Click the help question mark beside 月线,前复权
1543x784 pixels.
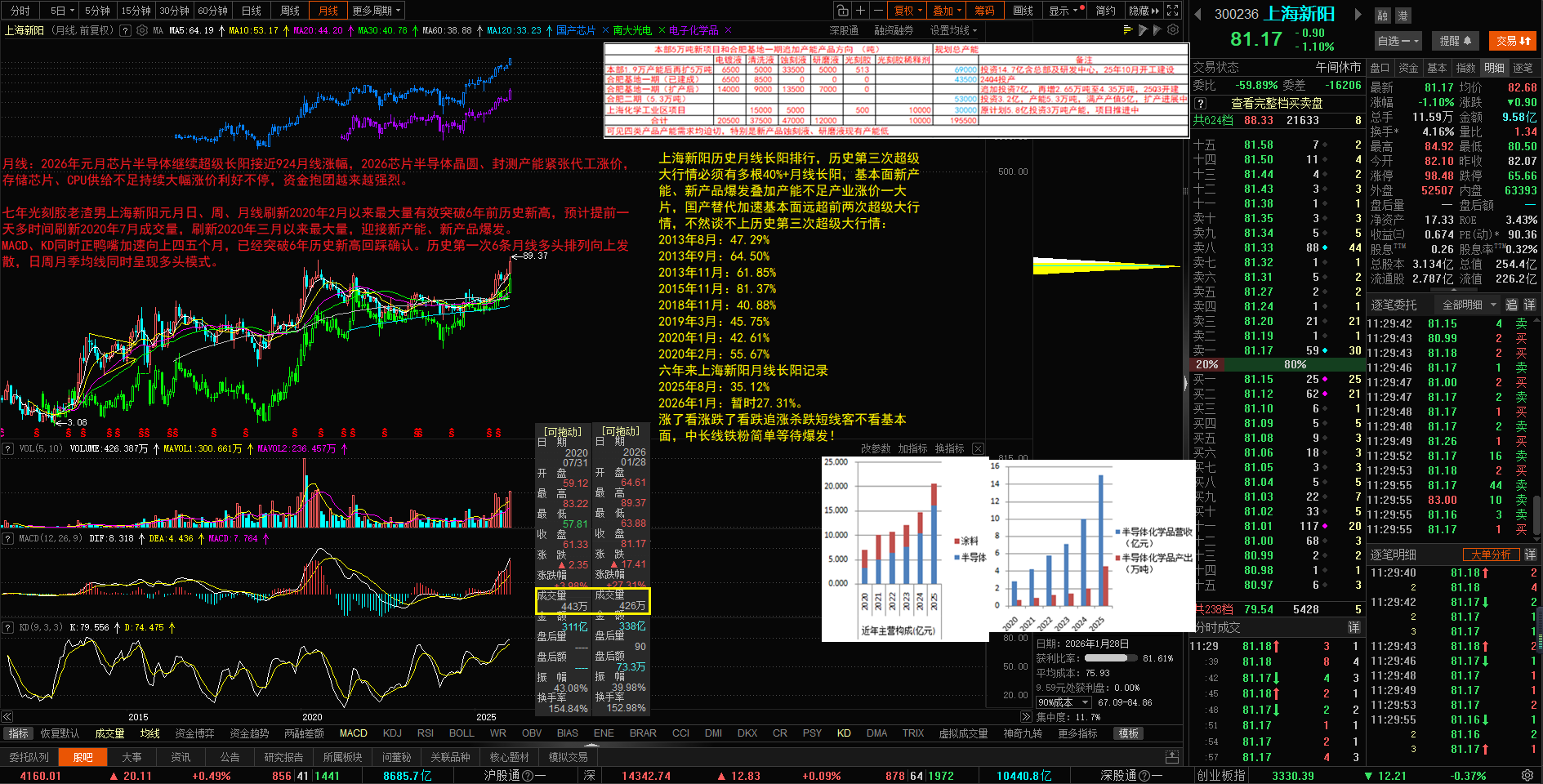click(x=125, y=30)
